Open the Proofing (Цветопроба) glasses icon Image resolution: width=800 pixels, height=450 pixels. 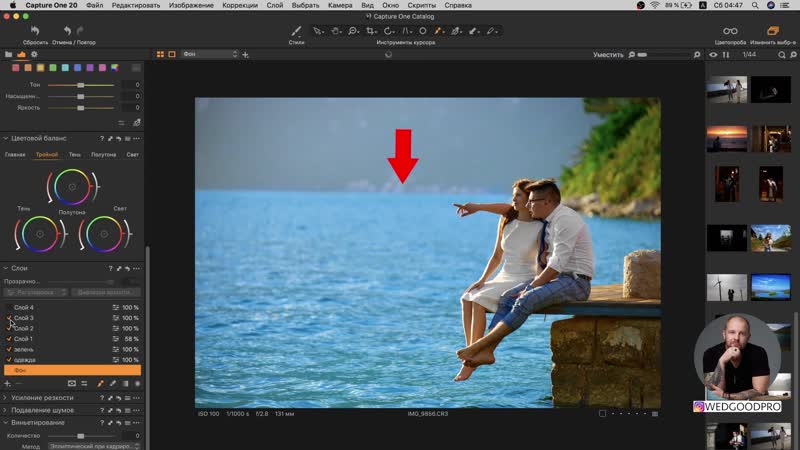[x=730, y=31]
